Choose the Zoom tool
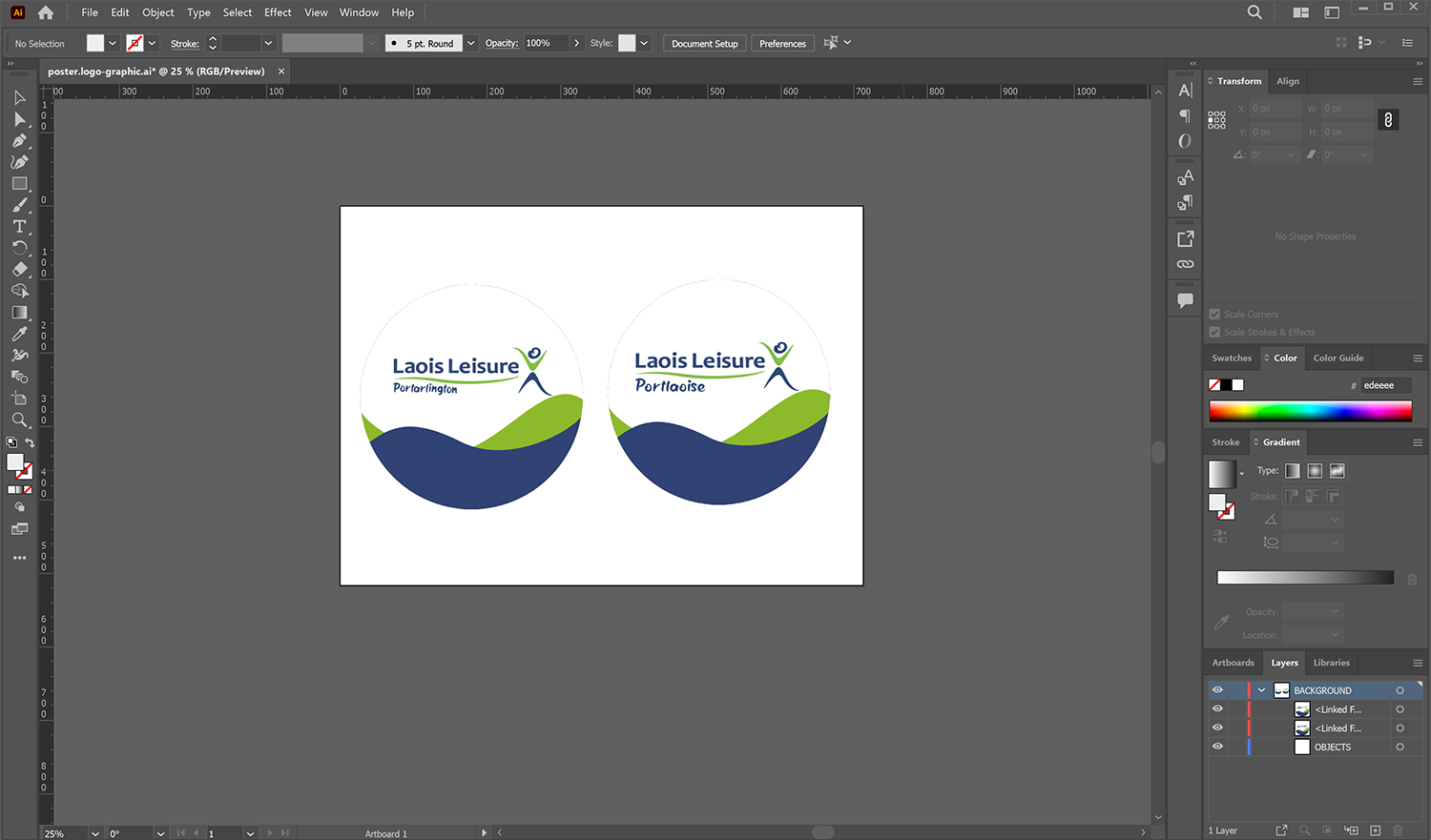1431x840 pixels. [x=19, y=420]
